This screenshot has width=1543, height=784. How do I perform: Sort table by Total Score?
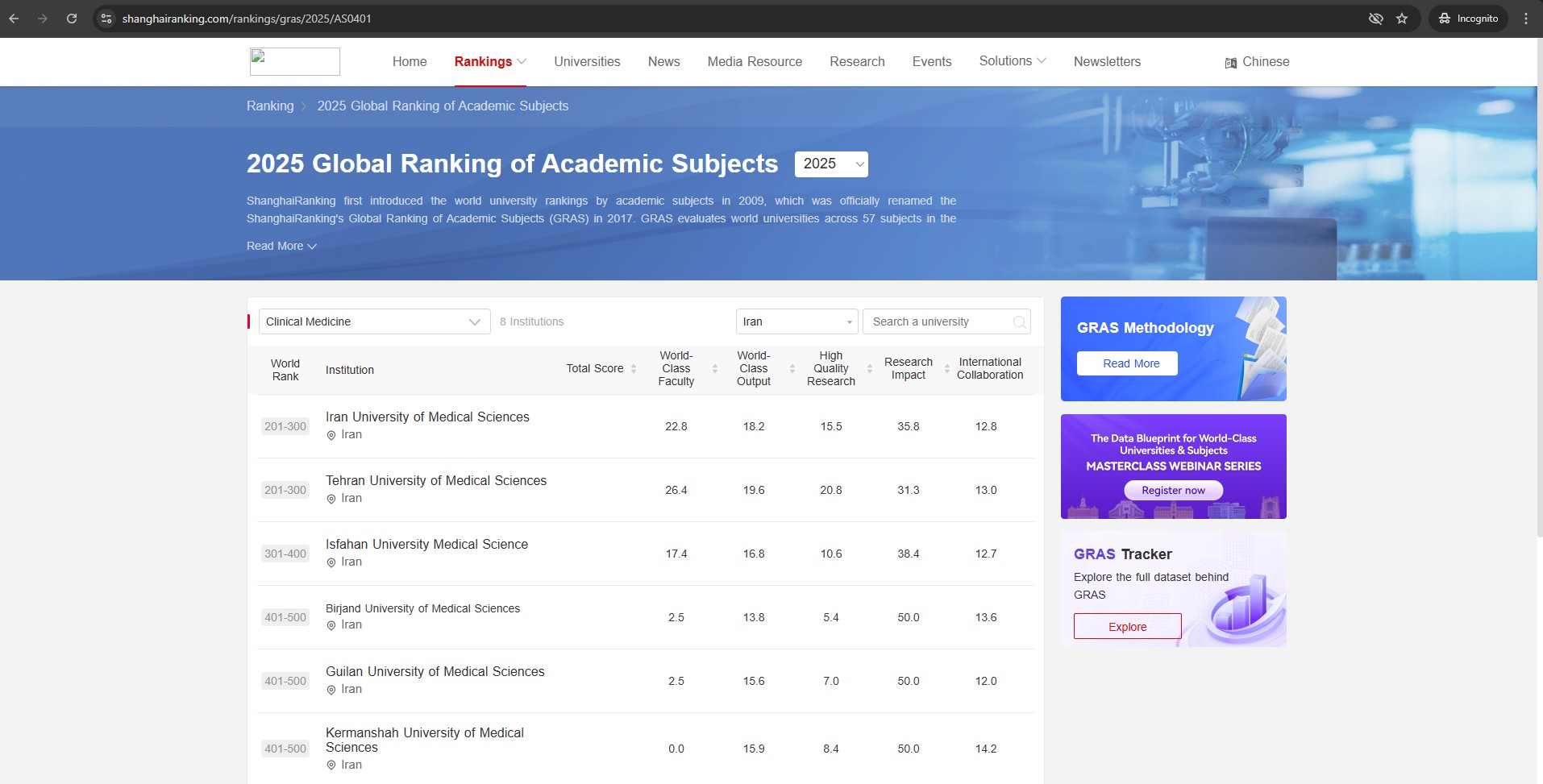pyautogui.click(x=633, y=369)
